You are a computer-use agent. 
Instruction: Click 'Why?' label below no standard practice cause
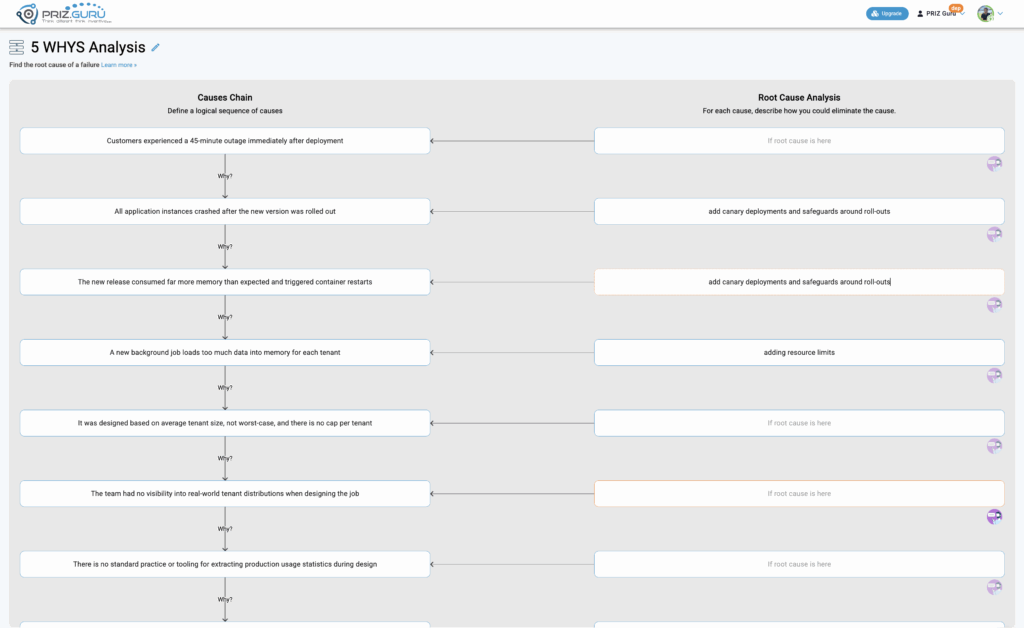pyautogui.click(x=225, y=599)
